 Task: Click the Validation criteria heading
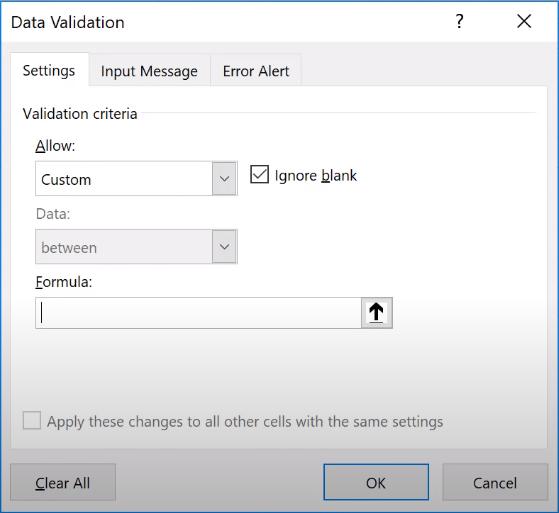80,114
